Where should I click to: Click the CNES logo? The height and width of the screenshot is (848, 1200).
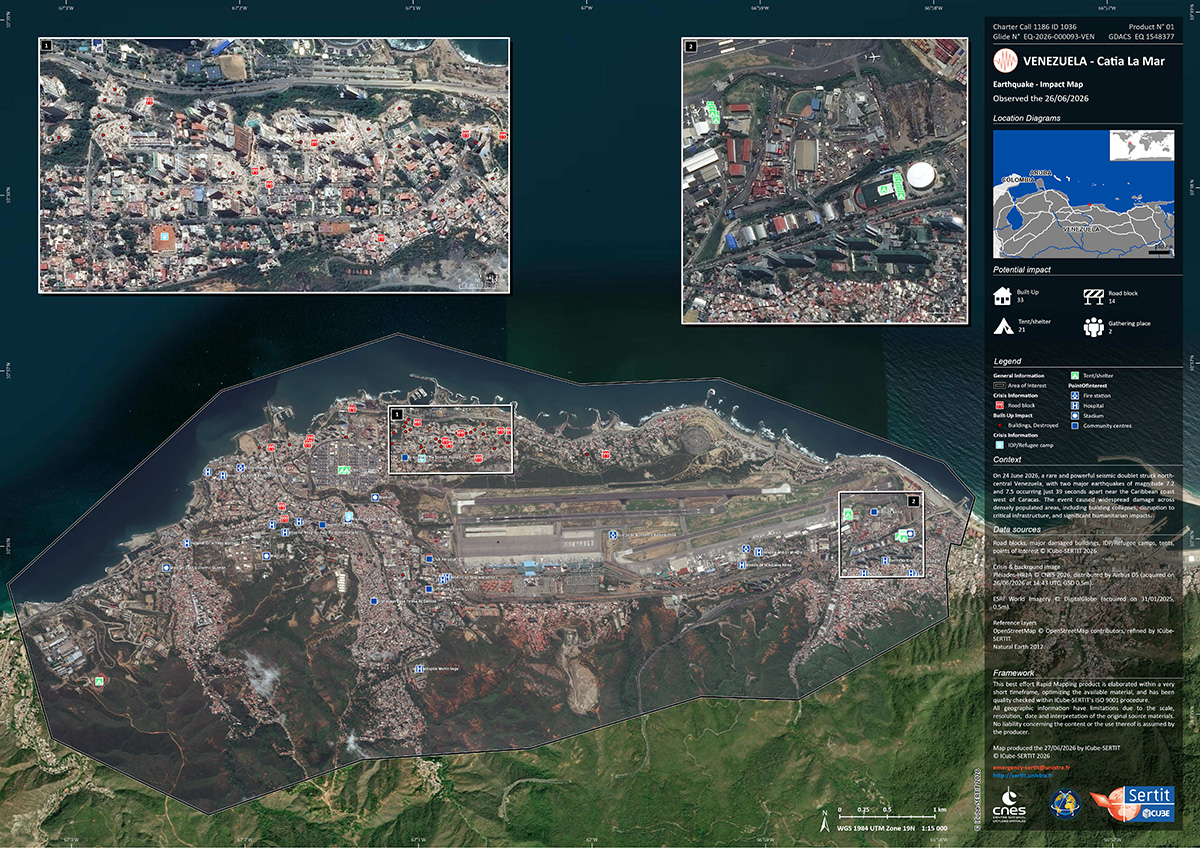pos(1010,805)
